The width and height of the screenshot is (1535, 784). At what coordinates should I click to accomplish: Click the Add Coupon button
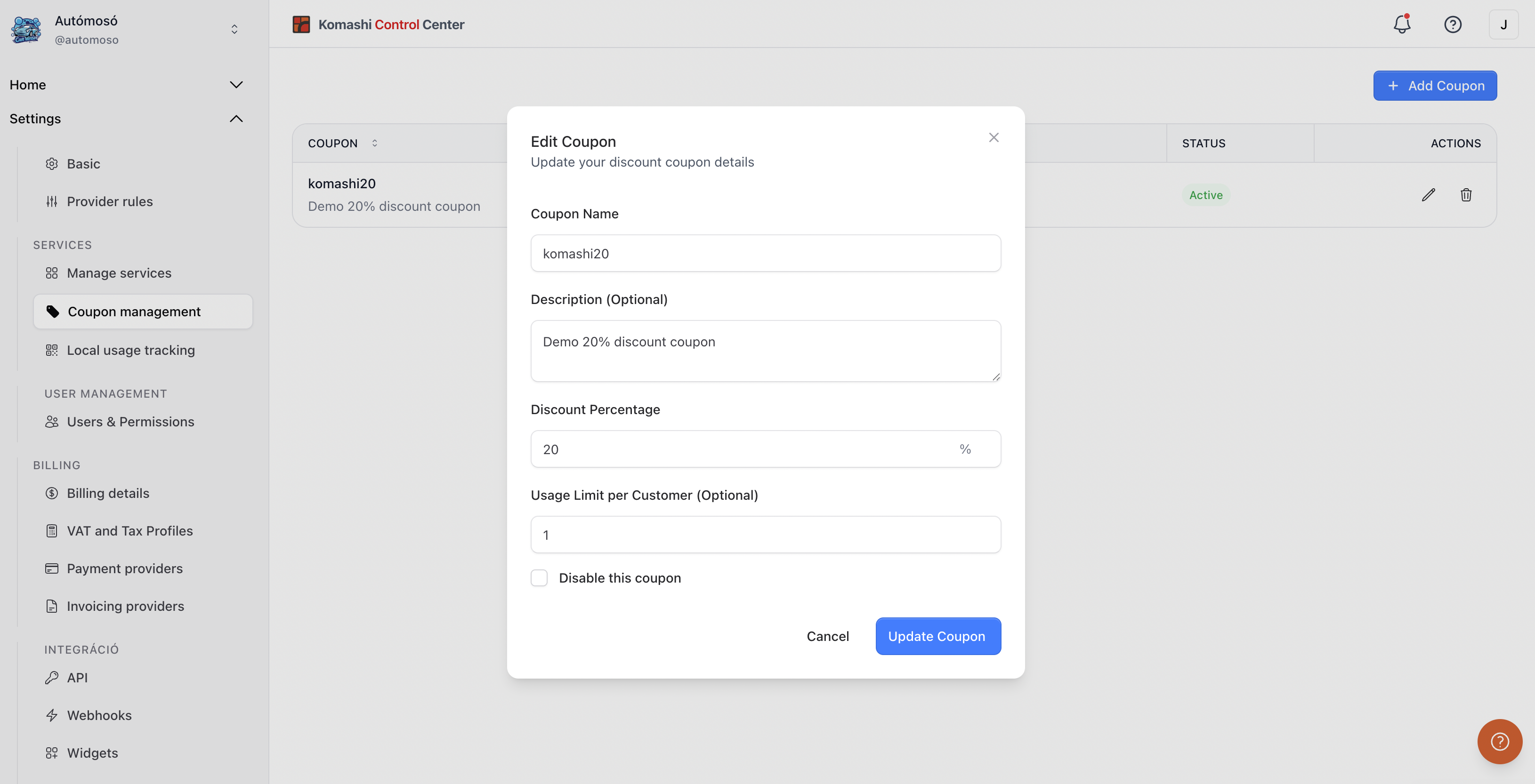click(x=1435, y=86)
